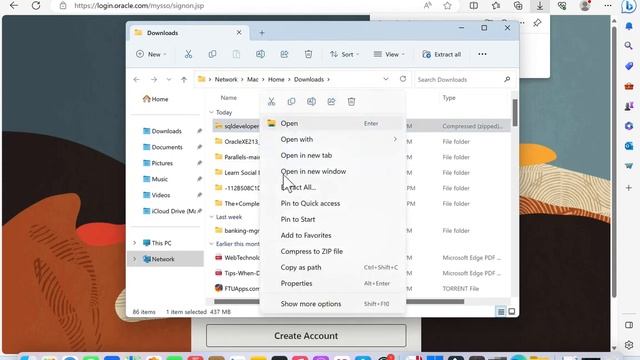Click the Downloads breadcrumb segment
Image resolution: width=640 pixels, height=360 pixels.
pos(309,80)
